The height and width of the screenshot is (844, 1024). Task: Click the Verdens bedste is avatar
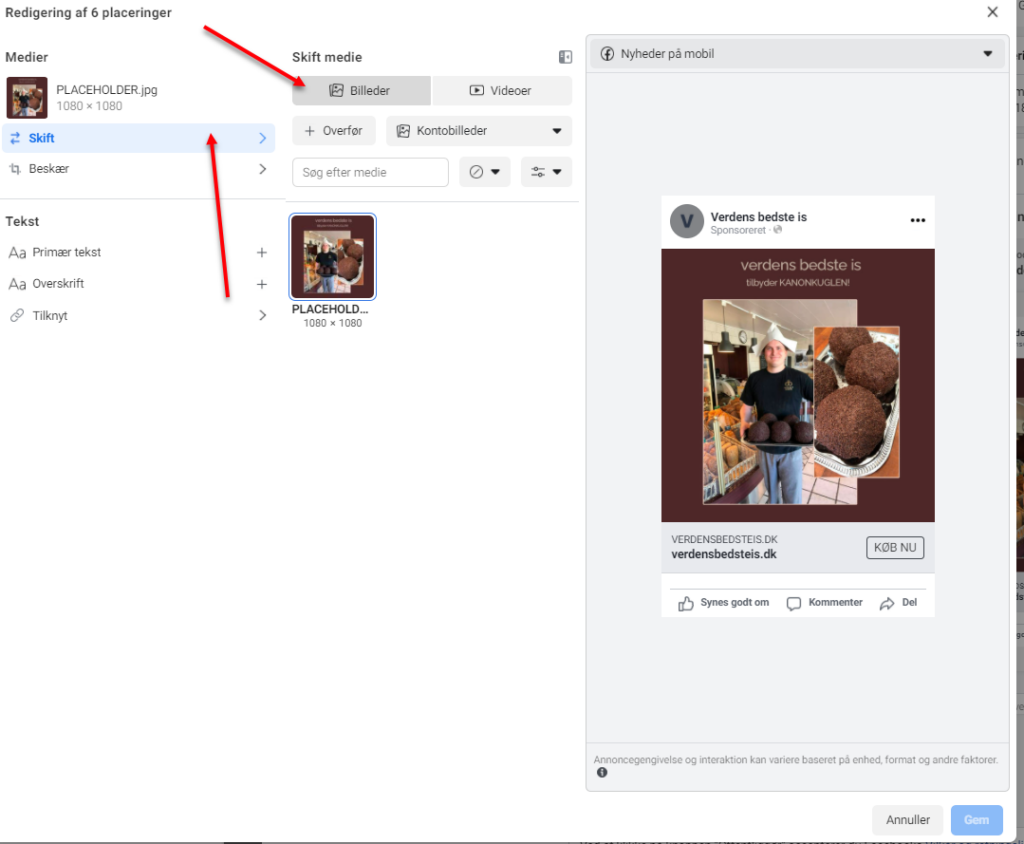(x=686, y=221)
